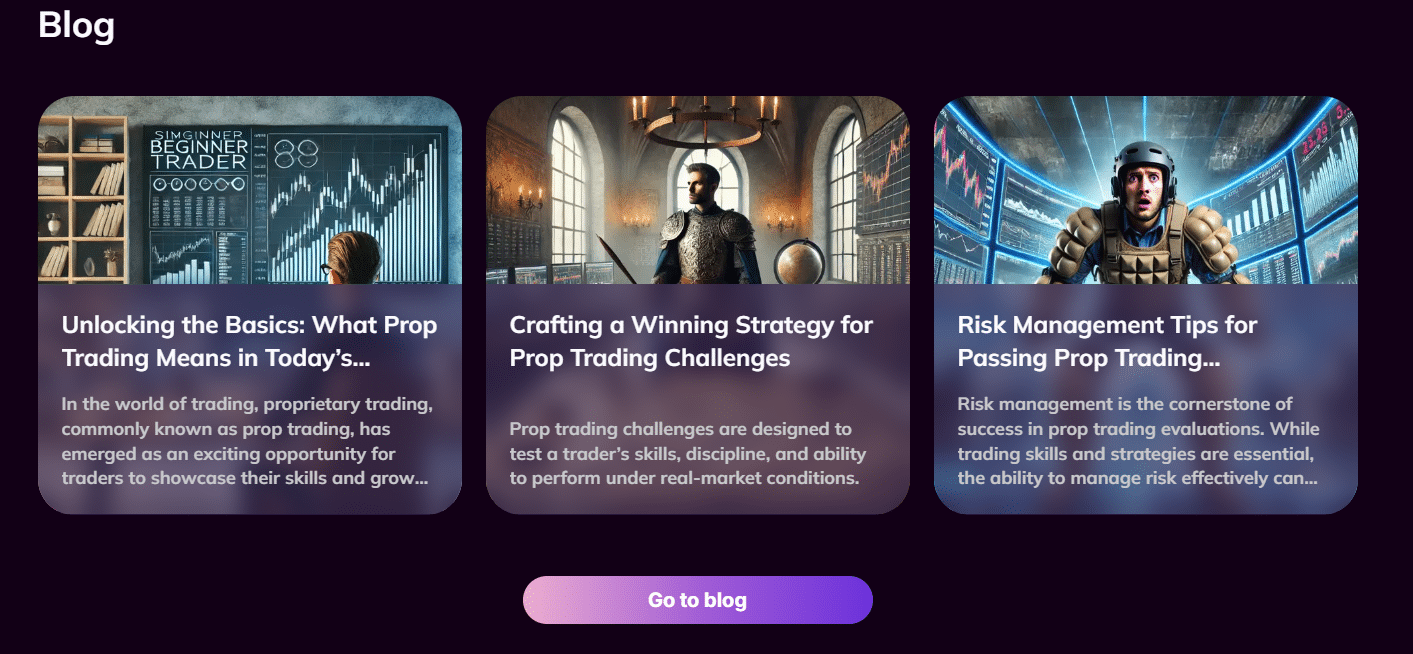1413x654 pixels.
Task: Click the "Blog" section heading
Action: 75,26
